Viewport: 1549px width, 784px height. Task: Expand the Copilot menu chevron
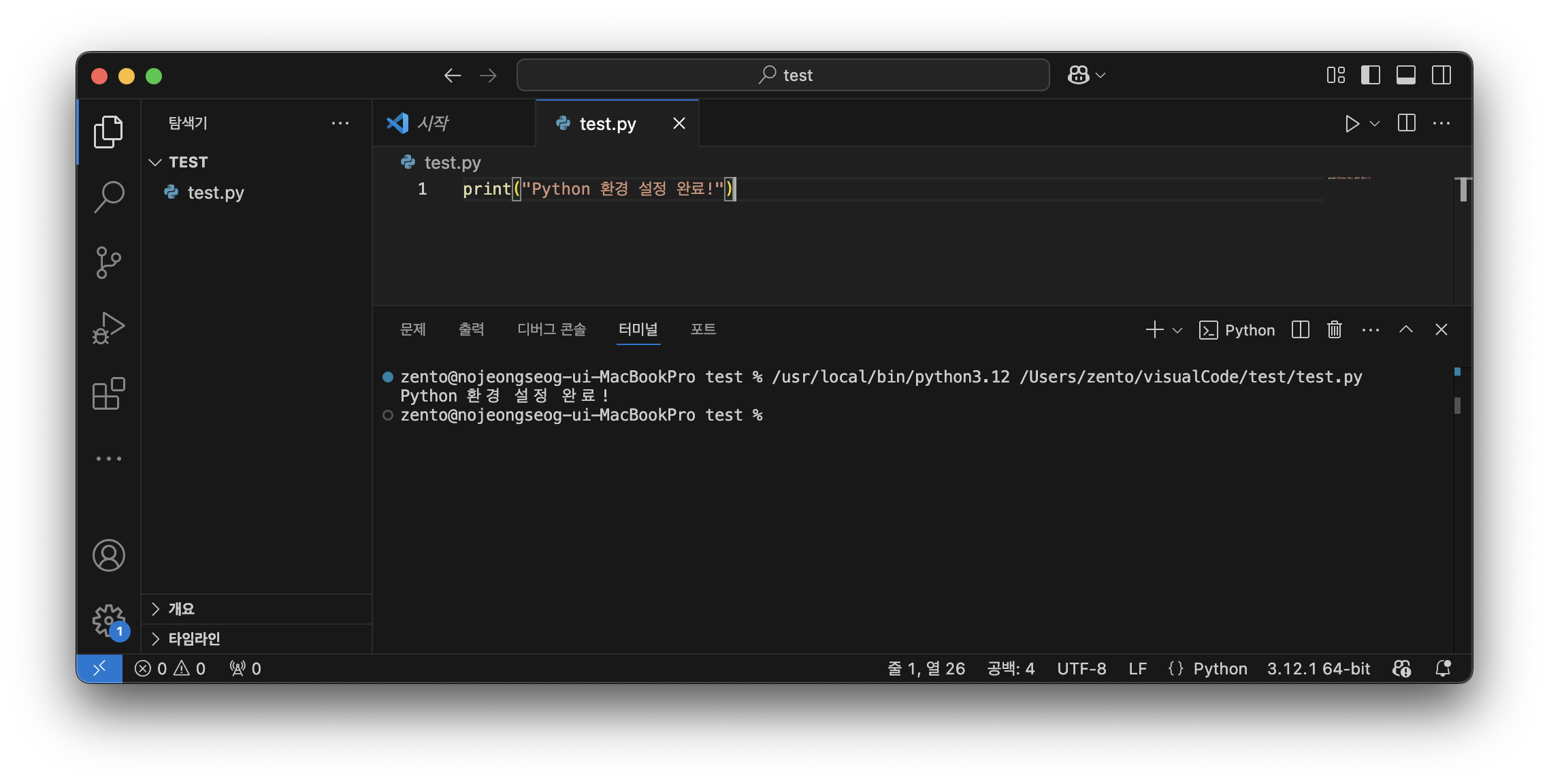[x=1100, y=76]
